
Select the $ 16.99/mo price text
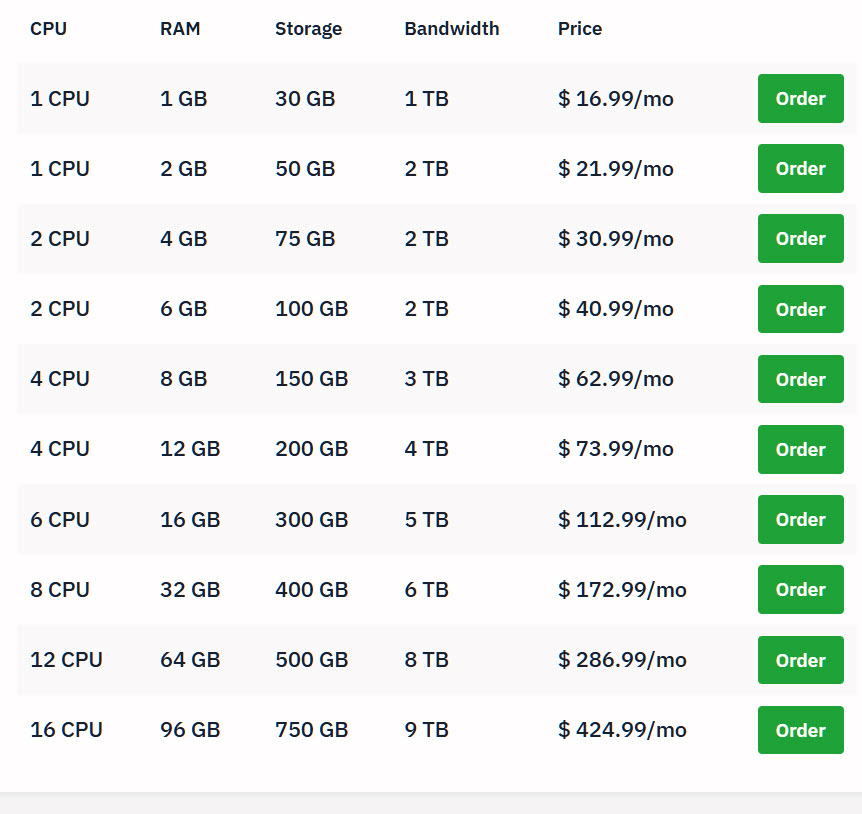point(616,99)
